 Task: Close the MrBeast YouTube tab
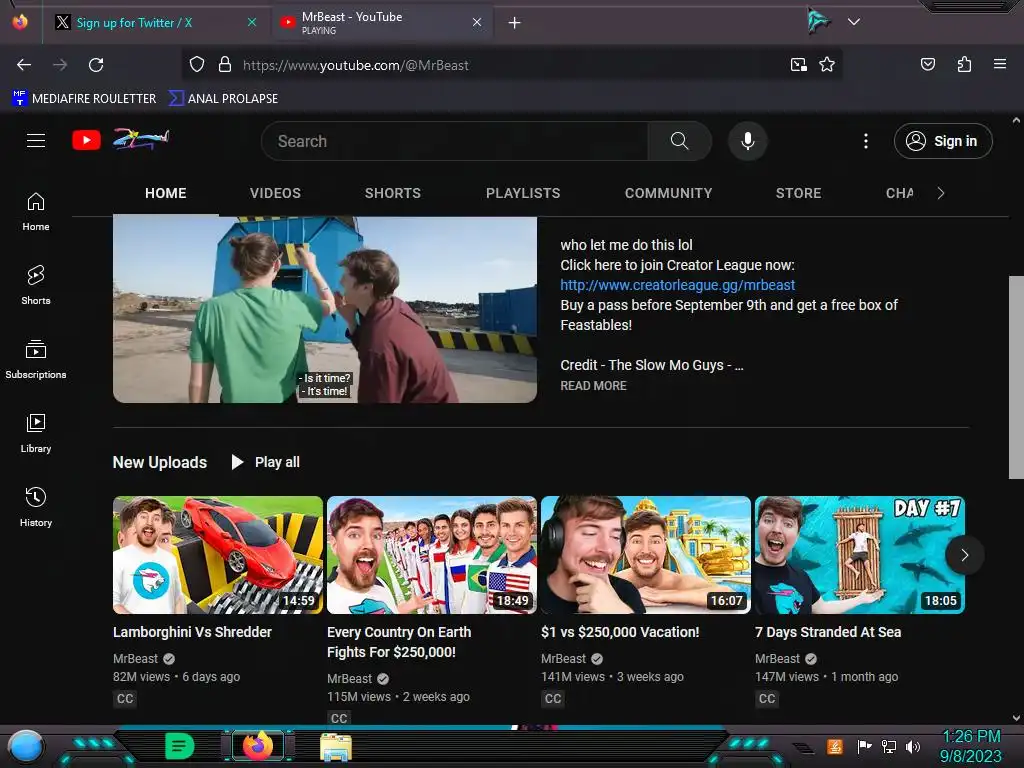click(x=477, y=22)
